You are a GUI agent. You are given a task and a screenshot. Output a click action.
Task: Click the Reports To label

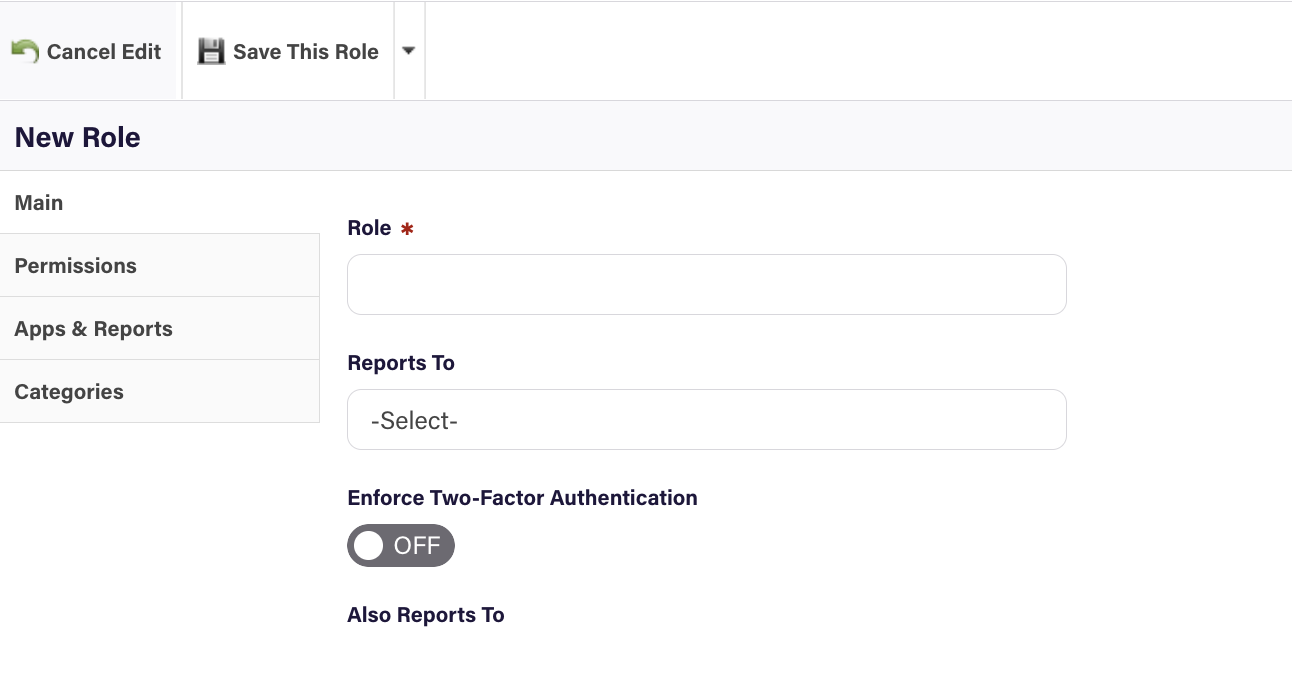pos(401,363)
